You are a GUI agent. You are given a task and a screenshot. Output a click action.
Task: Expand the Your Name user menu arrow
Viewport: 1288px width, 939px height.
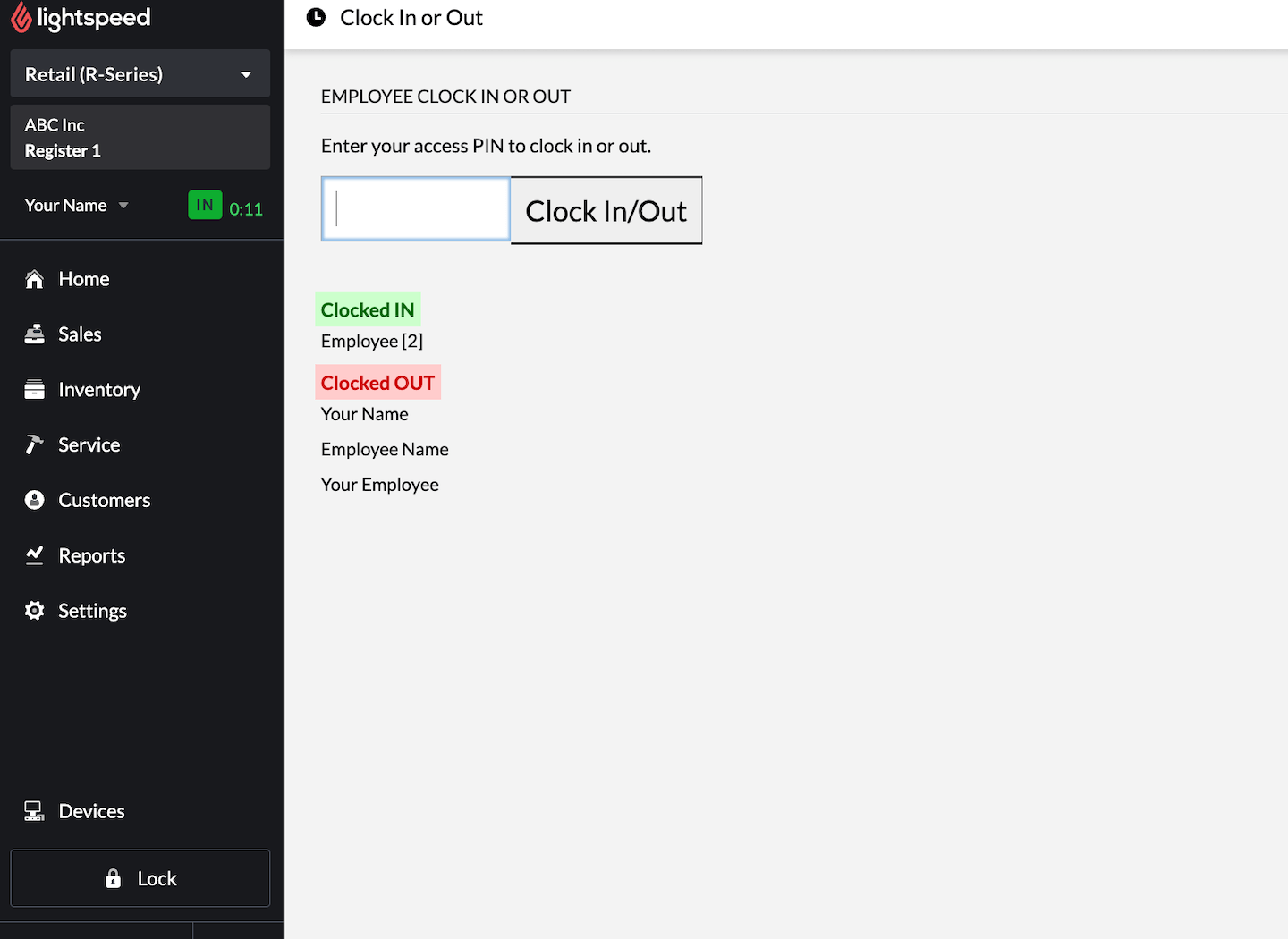click(x=123, y=206)
